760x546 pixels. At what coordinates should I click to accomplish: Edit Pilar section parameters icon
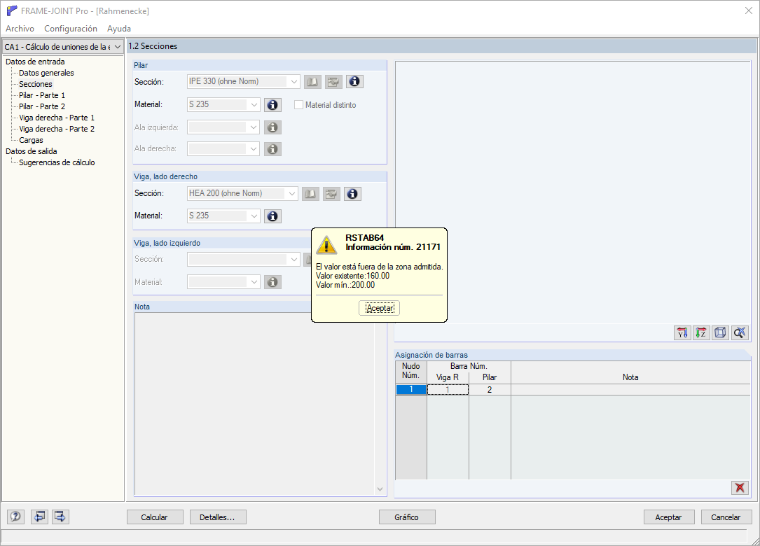[333, 81]
